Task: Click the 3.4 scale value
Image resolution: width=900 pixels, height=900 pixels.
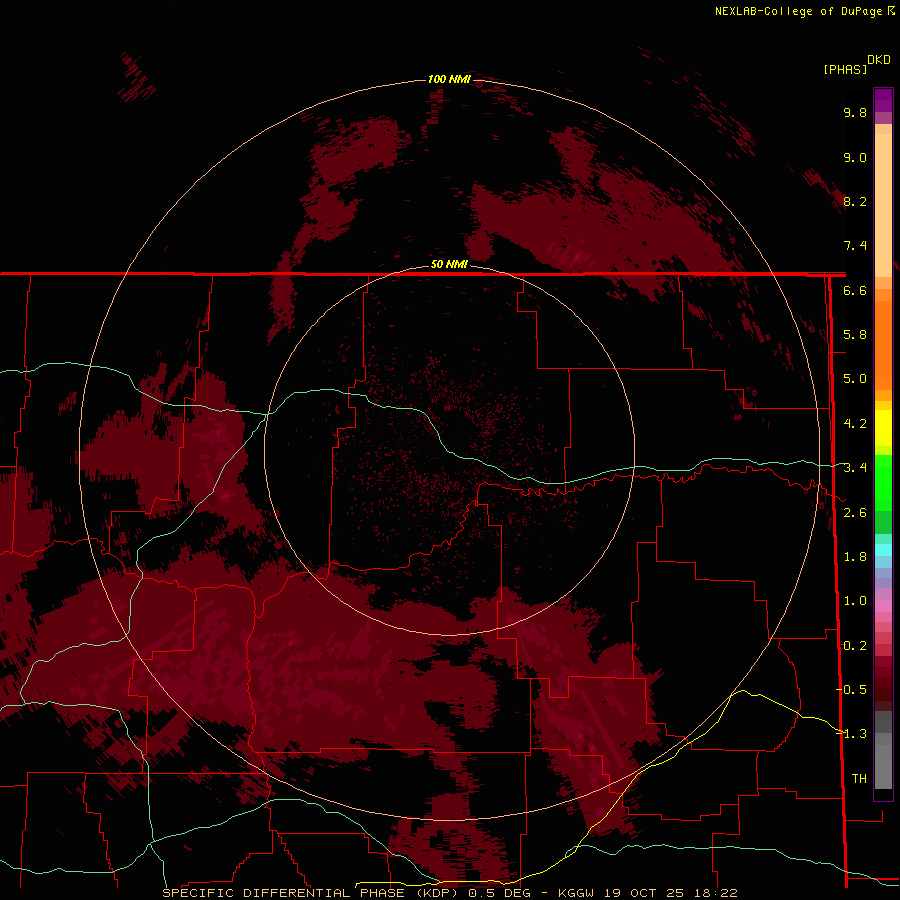Action: (x=855, y=468)
